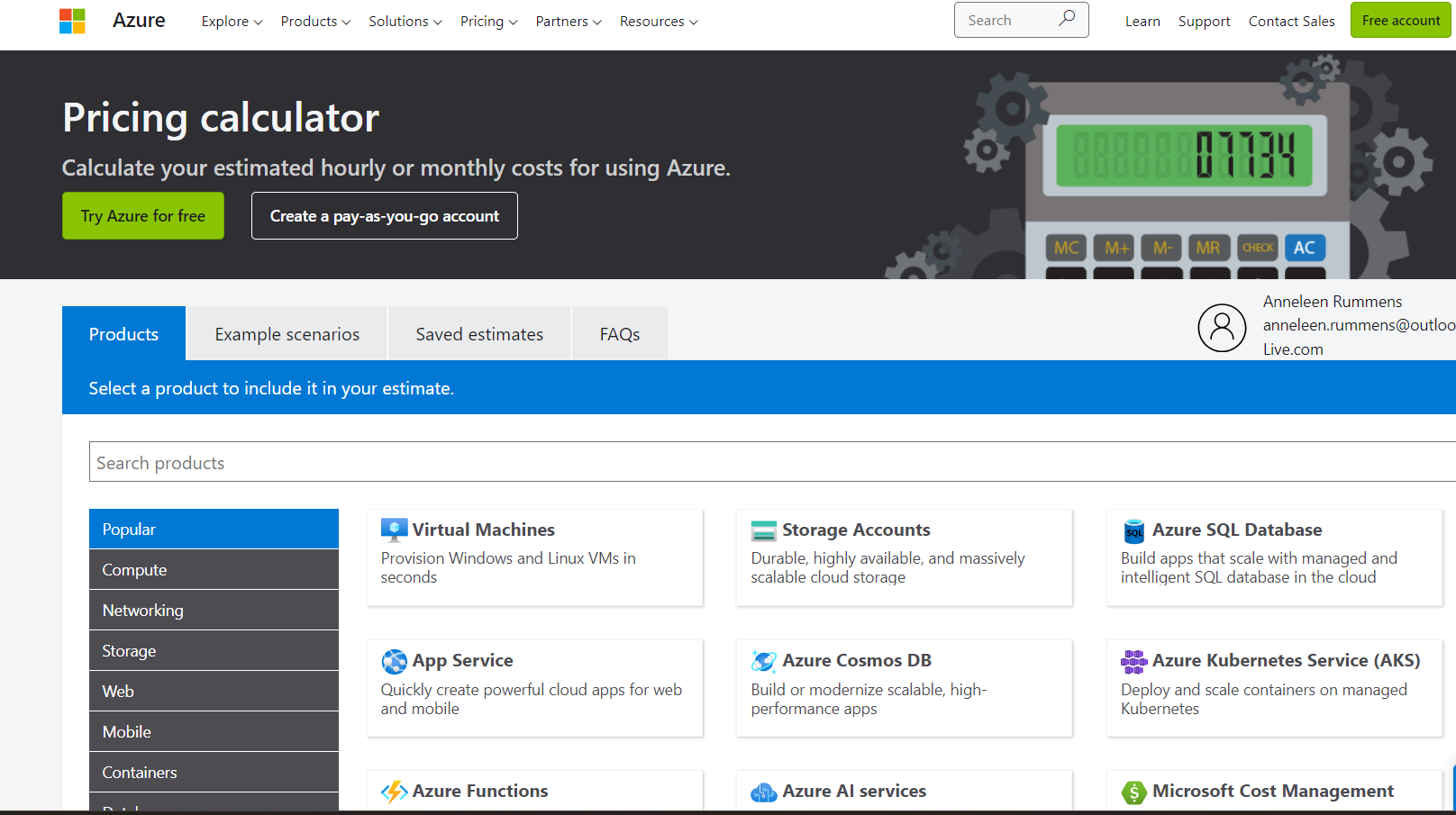The image size is (1456, 815).
Task: Select the Compute category
Action: click(x=214, y=569)
